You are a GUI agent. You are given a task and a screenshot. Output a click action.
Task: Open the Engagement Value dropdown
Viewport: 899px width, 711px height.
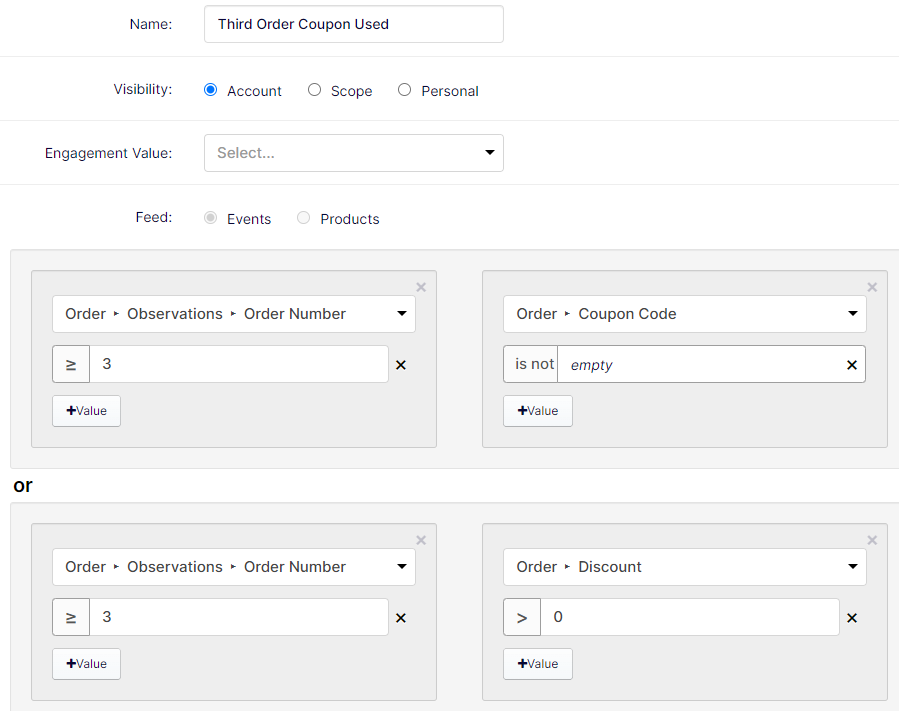pyautogui.click(x=354, y=153)
